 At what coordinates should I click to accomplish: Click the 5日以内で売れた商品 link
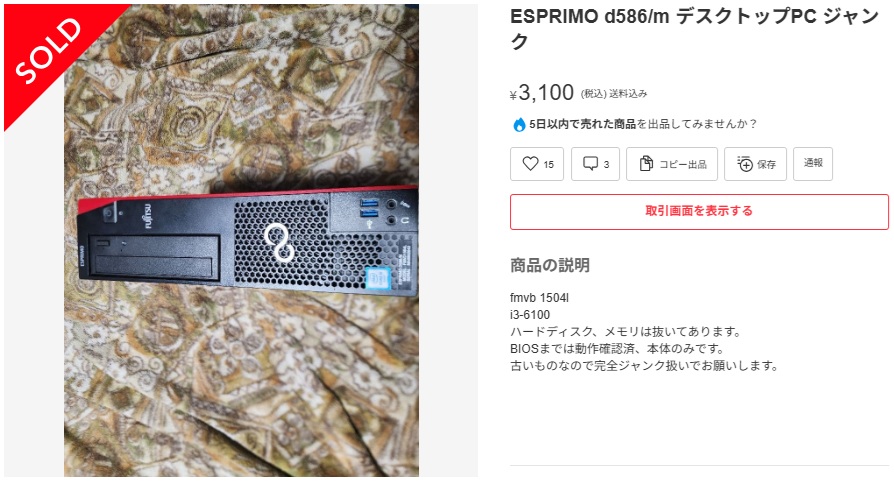pyautogui.click(x=582, y=124)
